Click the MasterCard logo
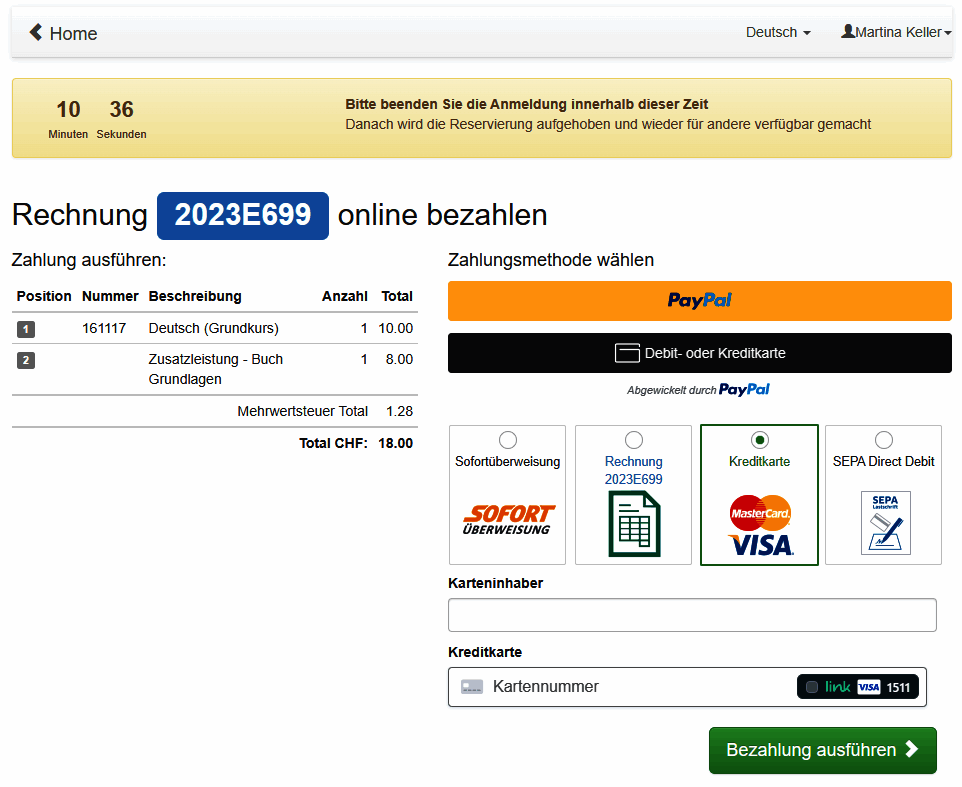Image resolution: width=962 pixels, height=787 pixels. point(760,513)
